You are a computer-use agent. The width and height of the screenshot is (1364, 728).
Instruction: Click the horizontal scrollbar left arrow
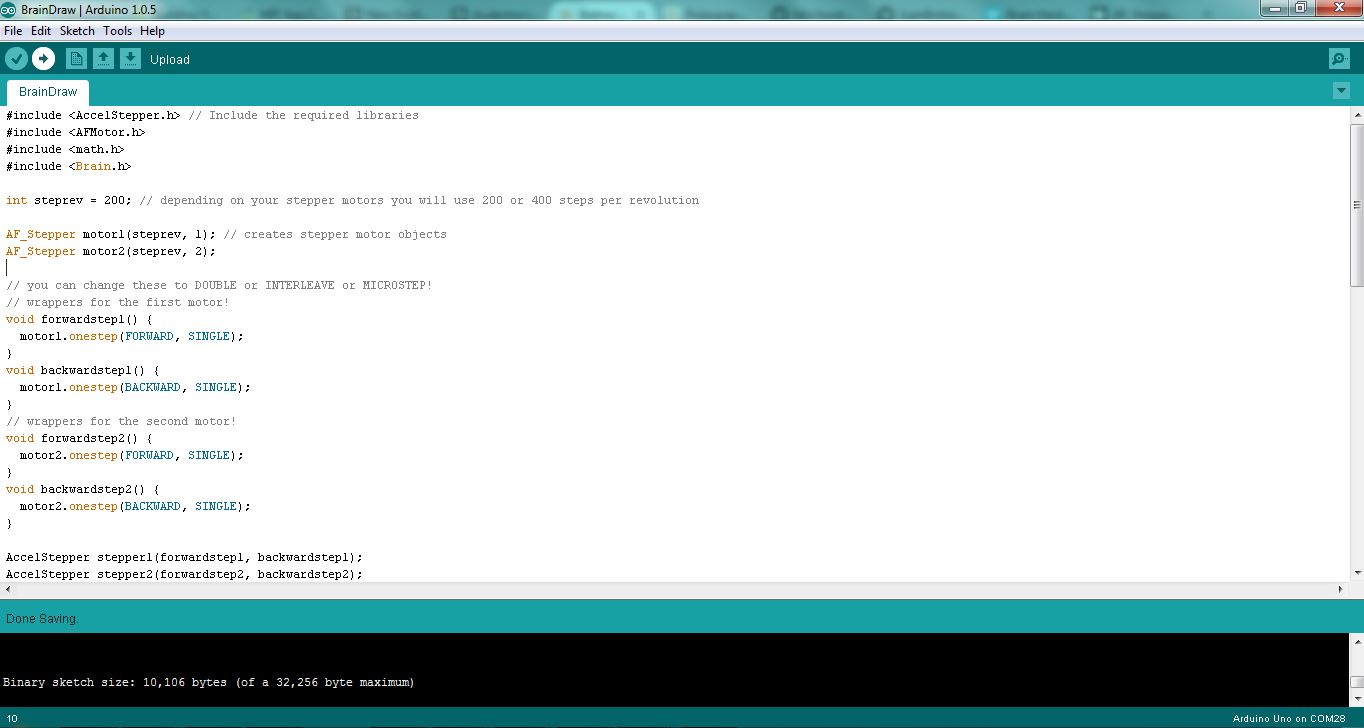click(7, 589)
